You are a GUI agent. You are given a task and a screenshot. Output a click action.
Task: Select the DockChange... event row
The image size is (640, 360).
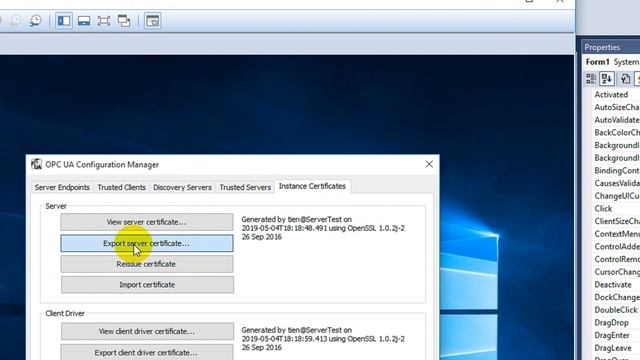(616, 297)
